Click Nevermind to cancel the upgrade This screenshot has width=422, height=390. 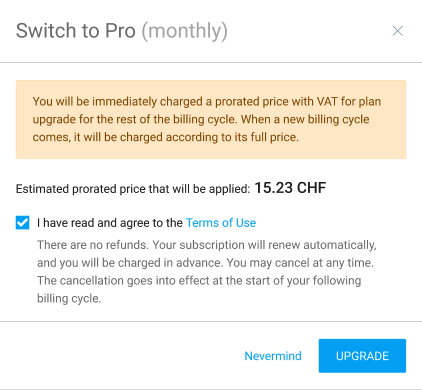coord(273,356)
